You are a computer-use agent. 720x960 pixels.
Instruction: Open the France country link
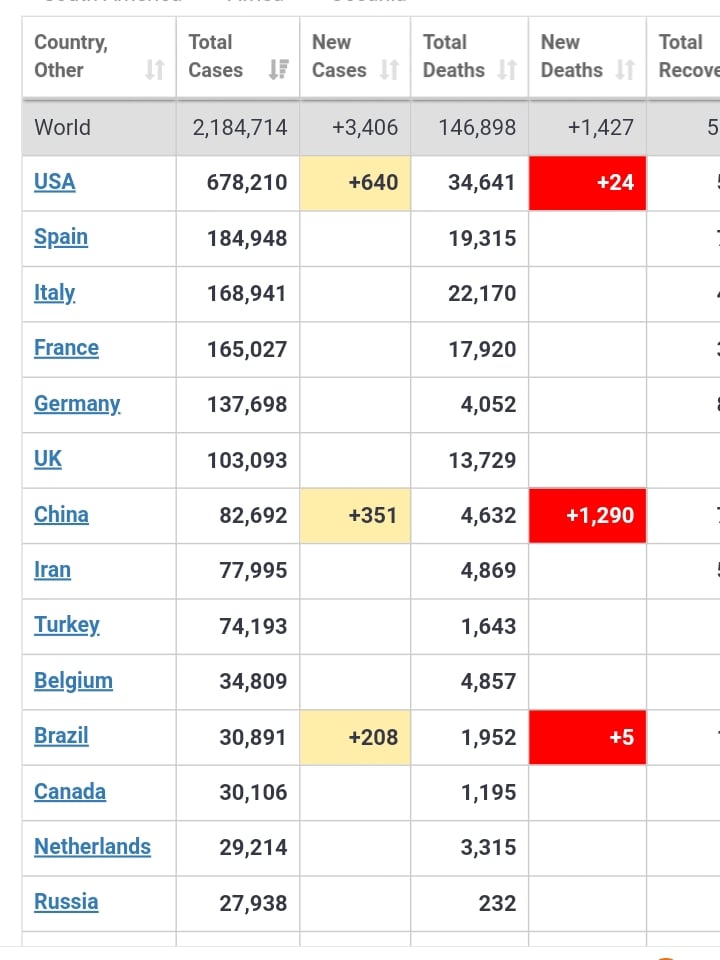(66, 348)
